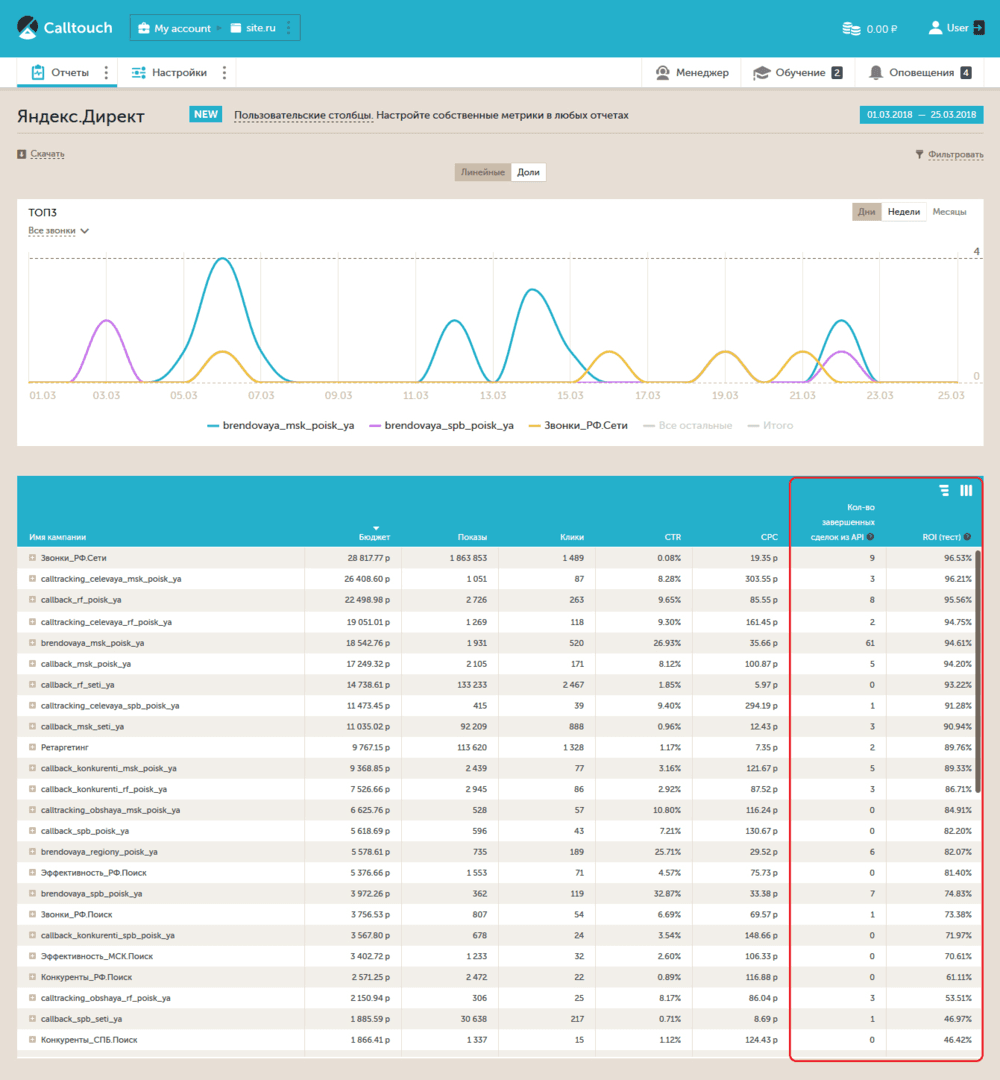This screenshot has width=1000, height=1080.
Task: Click the balance coins icon
Action: [852, 29]
